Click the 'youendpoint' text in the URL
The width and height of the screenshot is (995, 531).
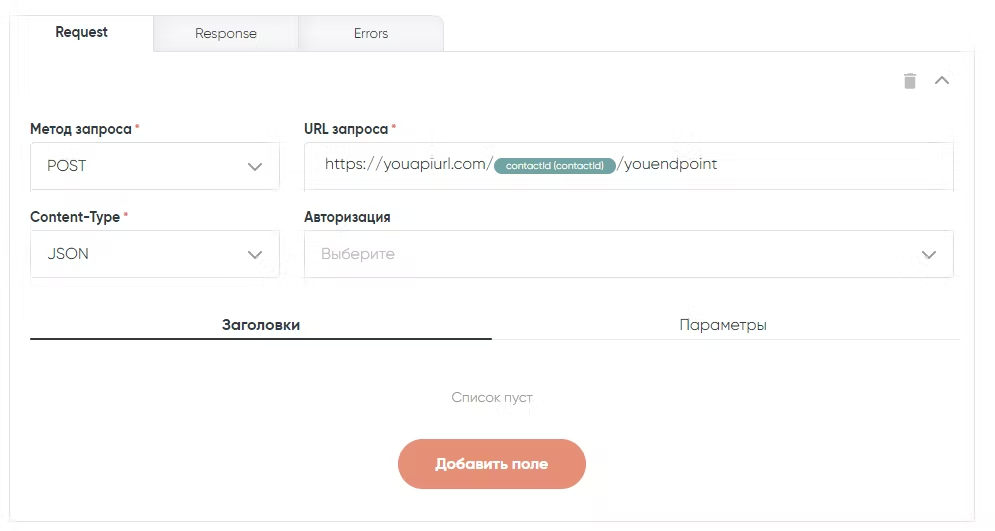(x=670, y=165)
